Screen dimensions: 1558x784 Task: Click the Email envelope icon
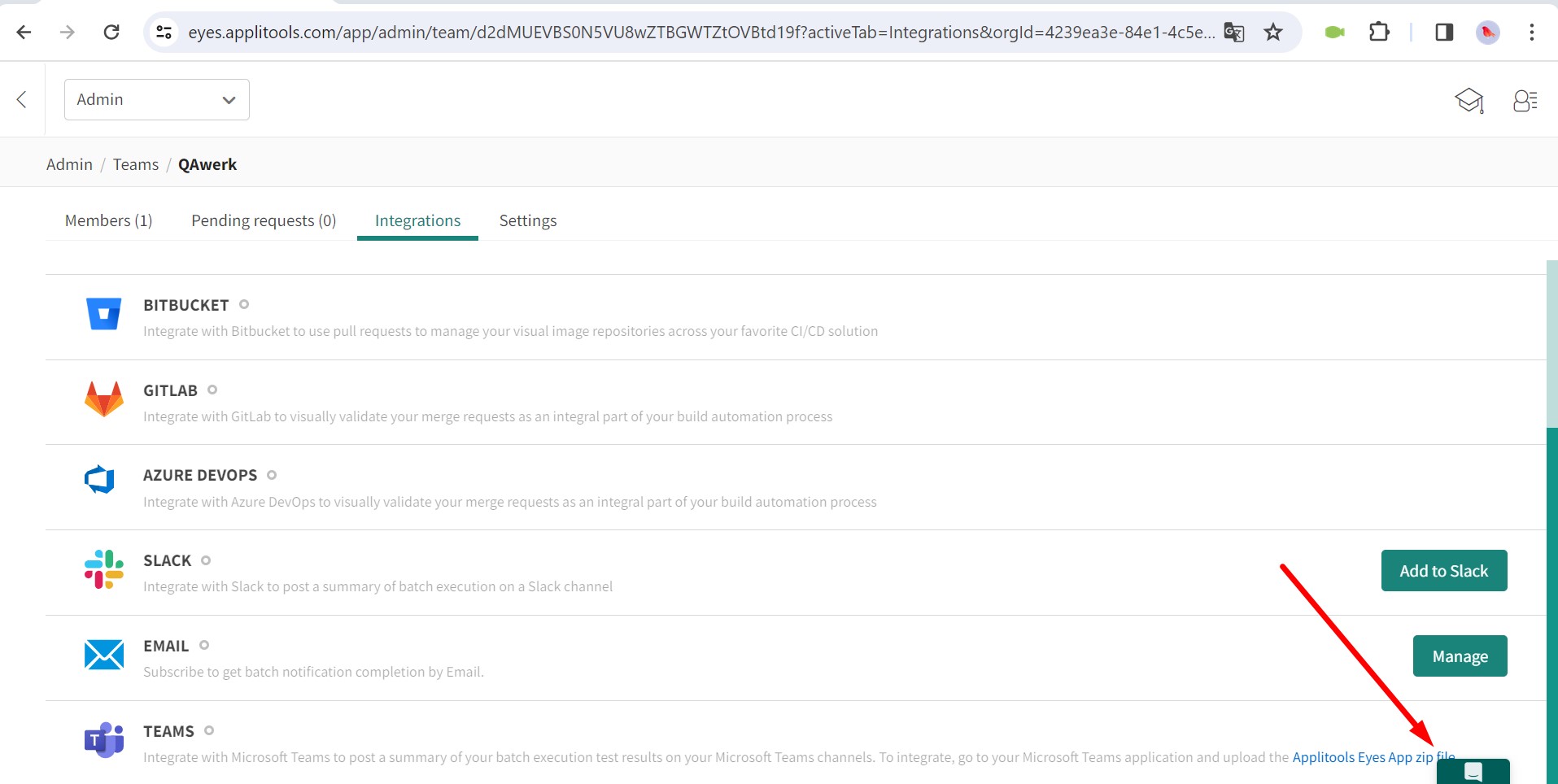pos(104,655)
